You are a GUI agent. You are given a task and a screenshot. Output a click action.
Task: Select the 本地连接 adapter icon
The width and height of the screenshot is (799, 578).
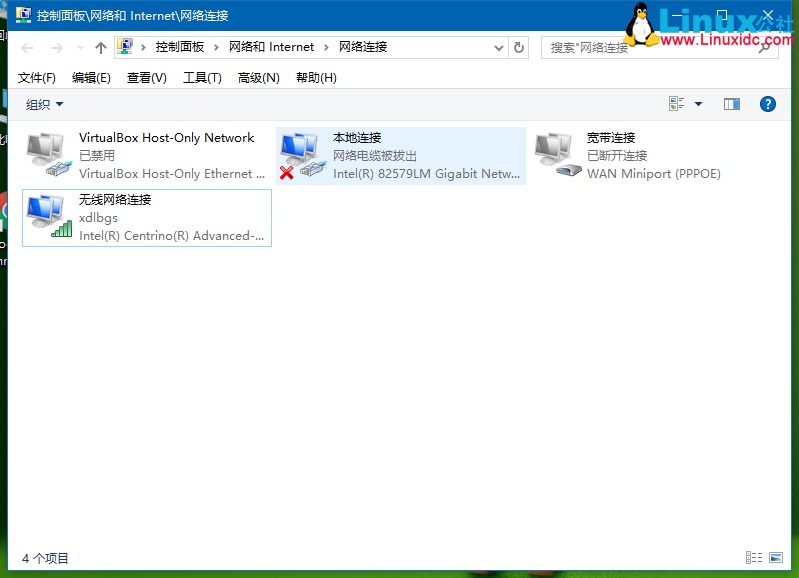point(302,155)
